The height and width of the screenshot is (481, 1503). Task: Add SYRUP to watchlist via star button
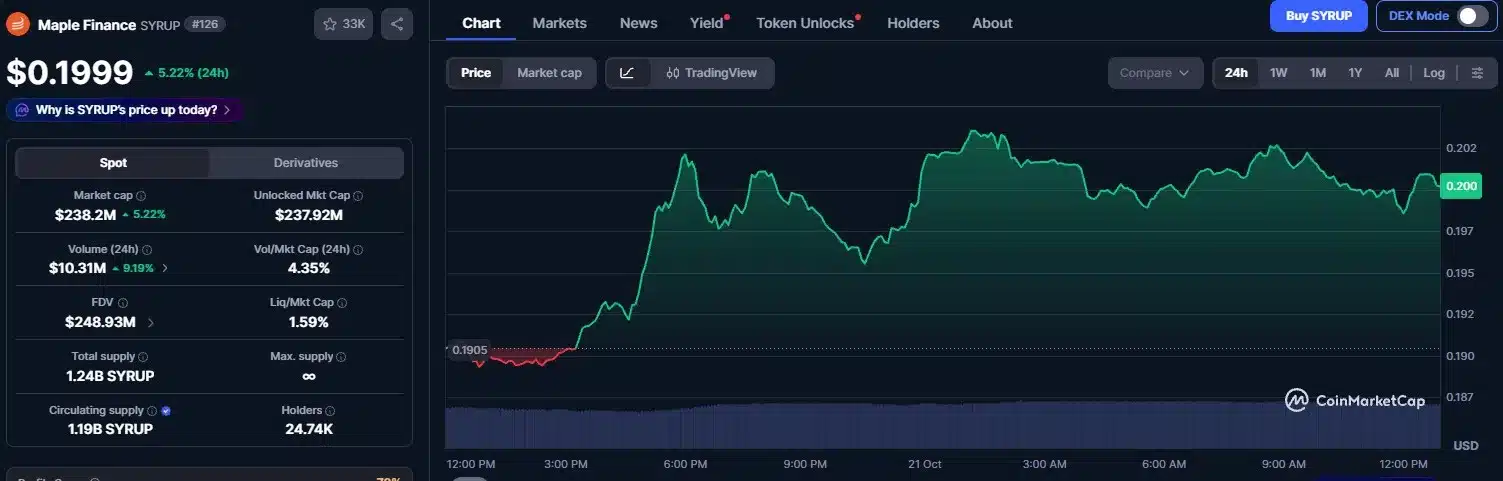[x=344, y=24]
